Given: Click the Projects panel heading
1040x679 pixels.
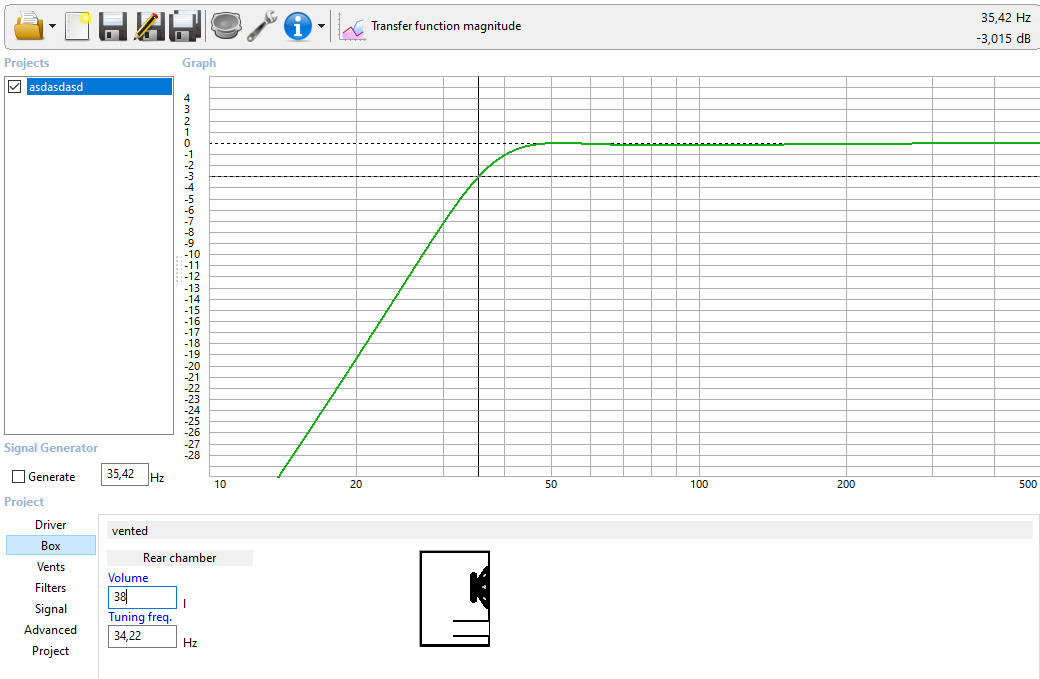Looking at the screenshot, I should click(27, 63).
